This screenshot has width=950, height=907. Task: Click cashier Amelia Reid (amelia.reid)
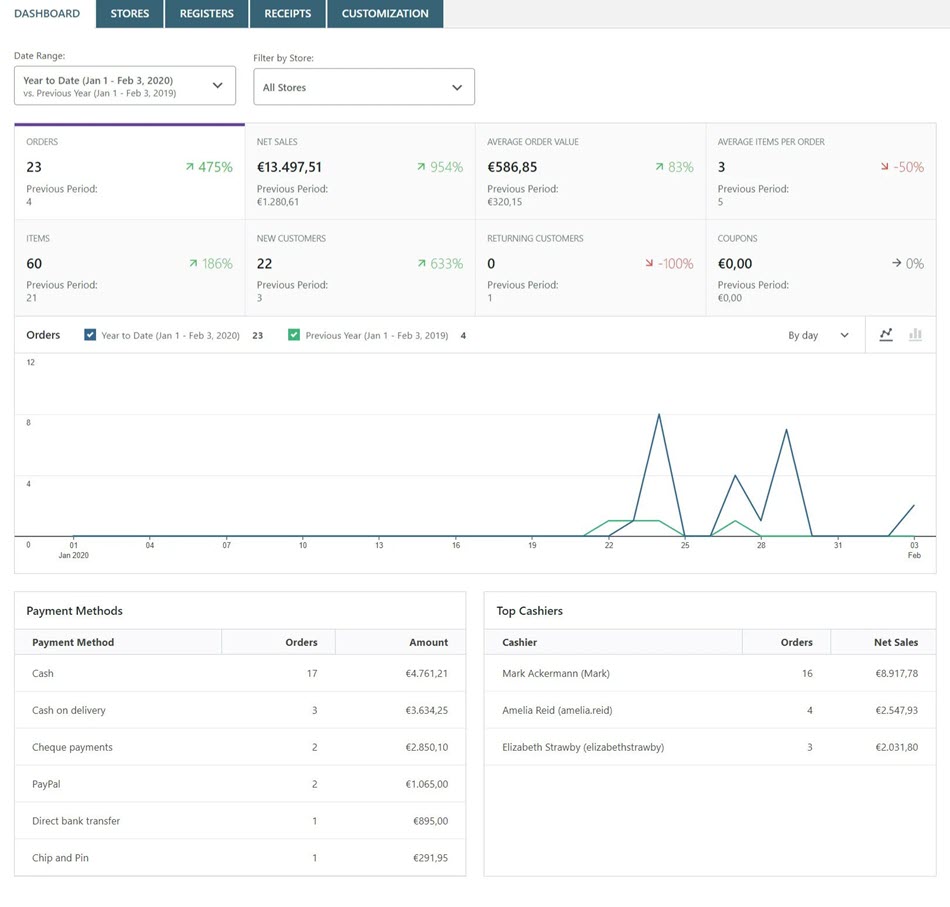pyautogui.click(x=557, y=710)
